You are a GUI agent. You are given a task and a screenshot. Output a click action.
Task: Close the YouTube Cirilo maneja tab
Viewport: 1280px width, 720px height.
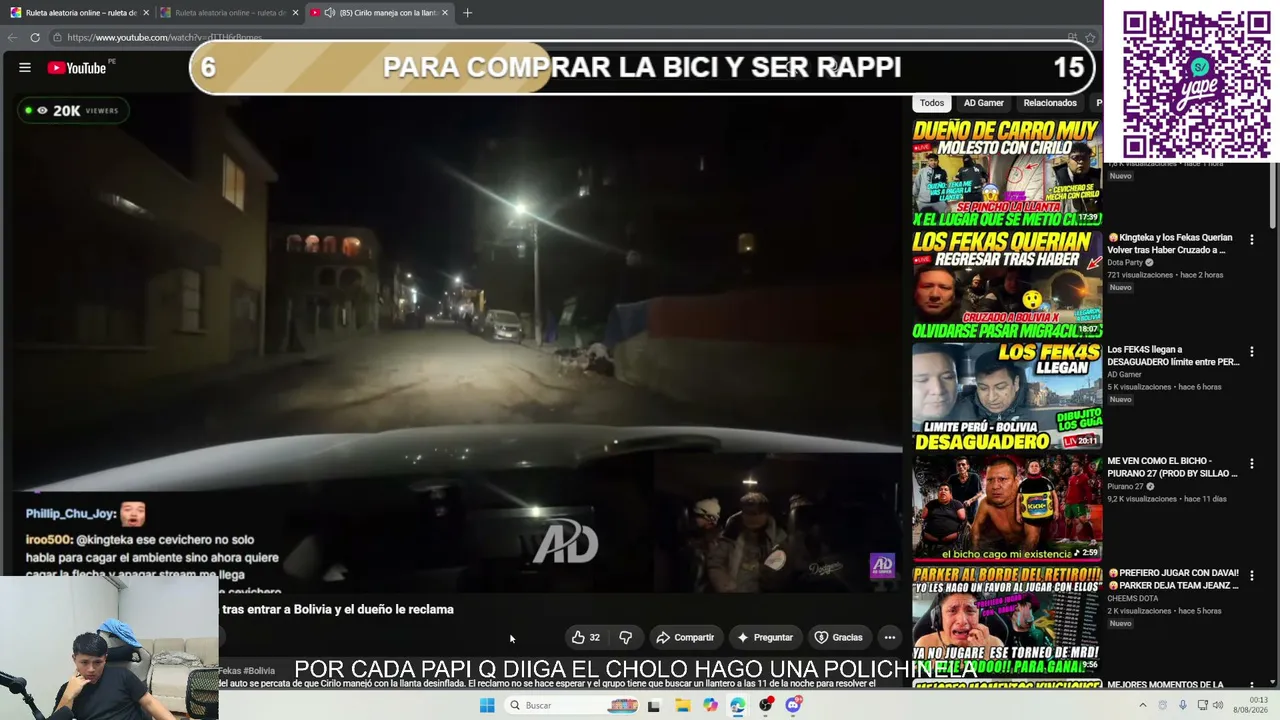[x=445, y=13]
